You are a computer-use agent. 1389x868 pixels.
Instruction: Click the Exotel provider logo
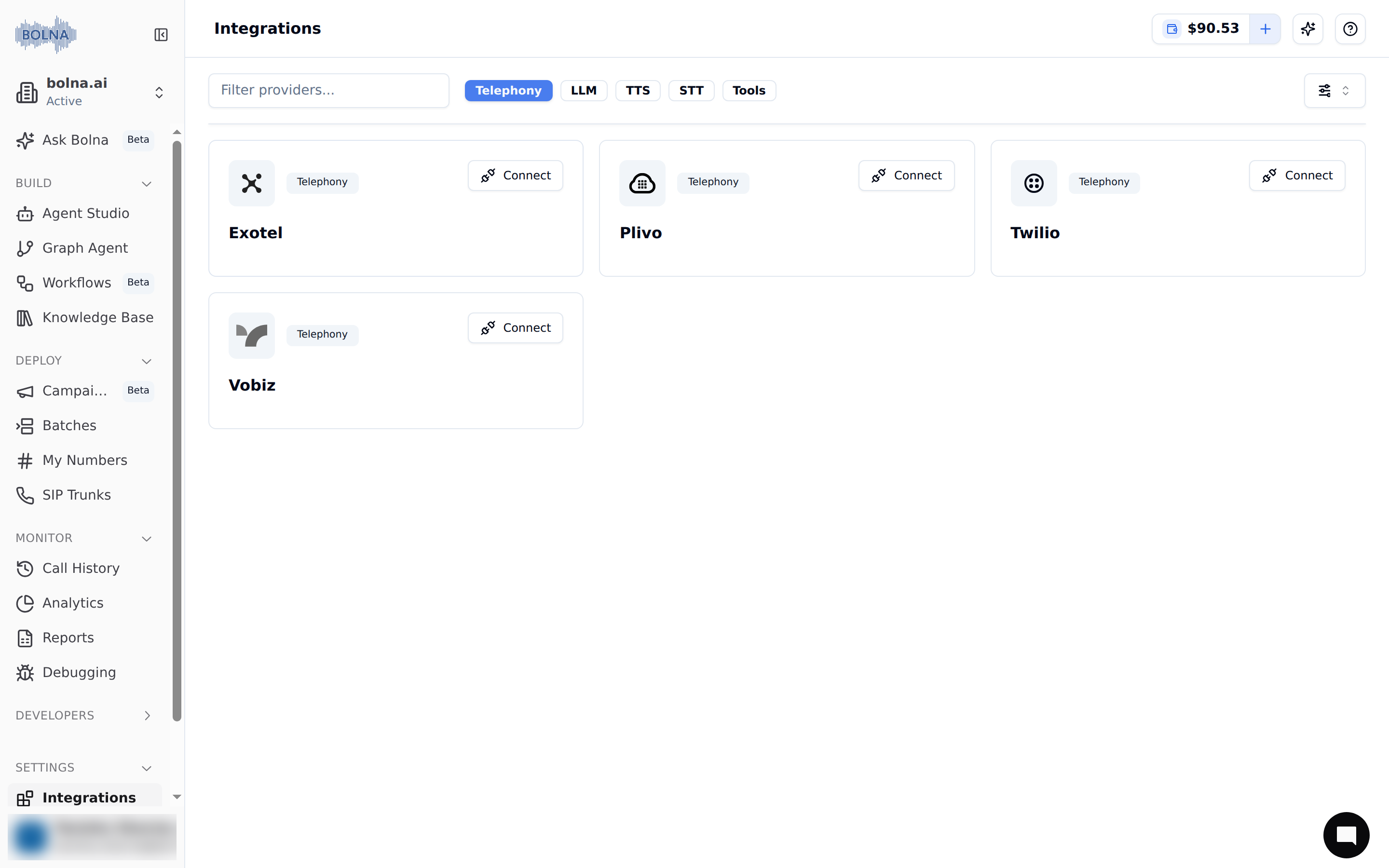point(251,183)
